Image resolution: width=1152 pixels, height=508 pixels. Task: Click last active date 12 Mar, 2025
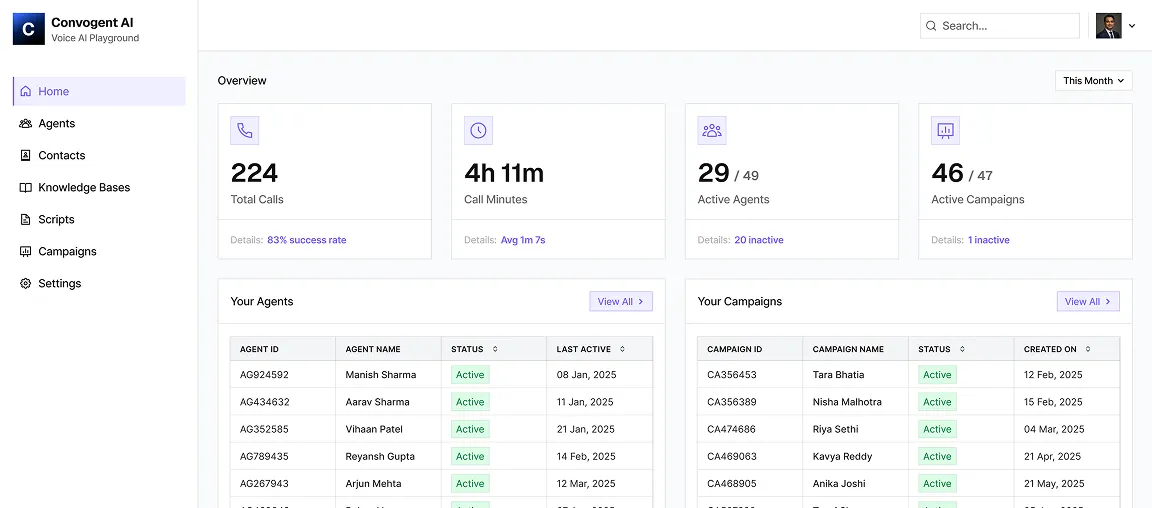pos(586,484)
